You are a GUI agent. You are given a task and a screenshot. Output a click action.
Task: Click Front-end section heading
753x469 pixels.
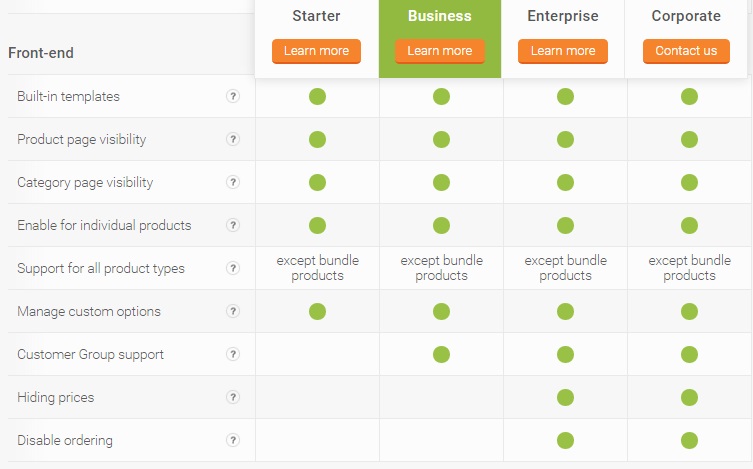41,53
